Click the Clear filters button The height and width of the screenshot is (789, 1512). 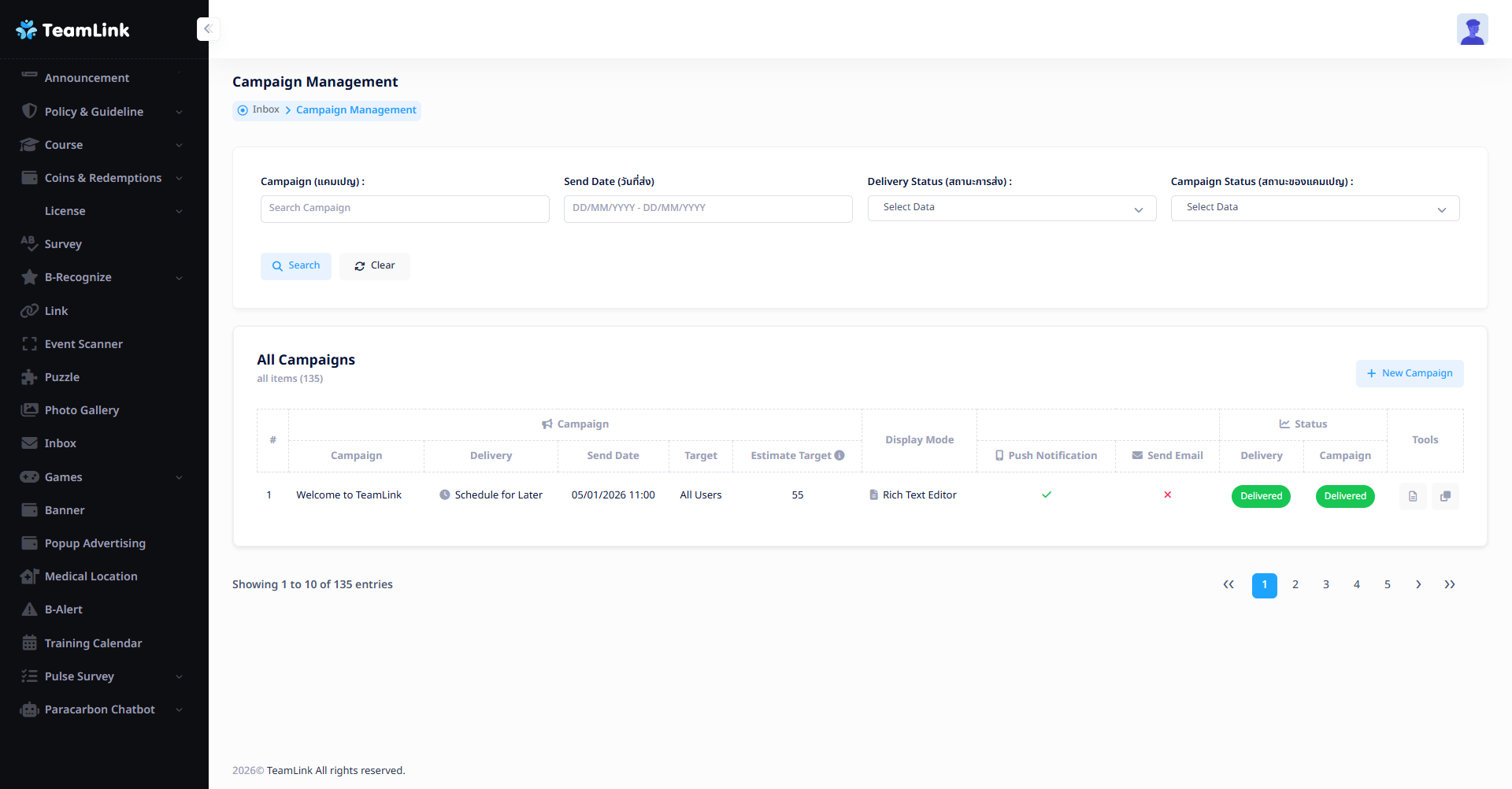375,266
